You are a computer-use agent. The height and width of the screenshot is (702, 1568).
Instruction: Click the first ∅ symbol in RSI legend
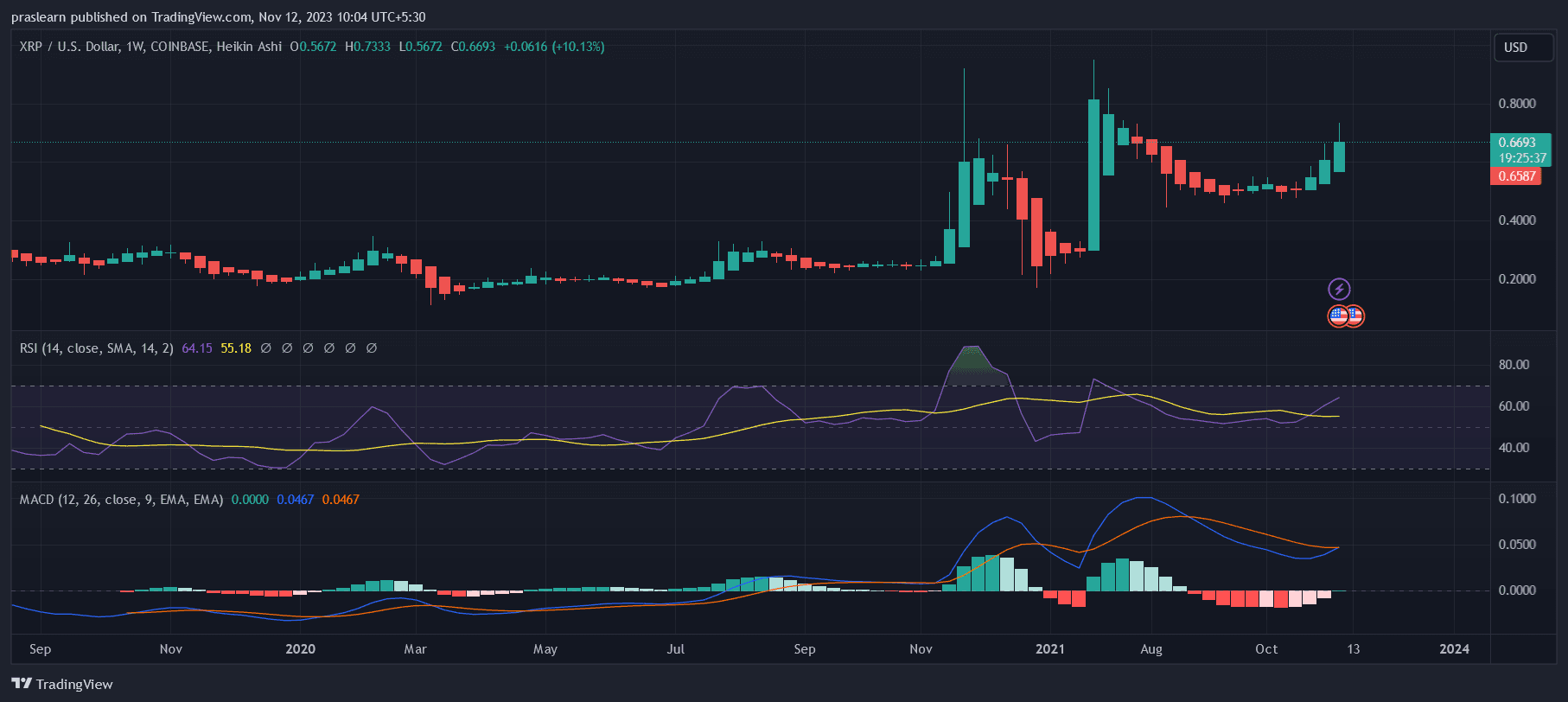pyautogui.click(x=266, y=348)
